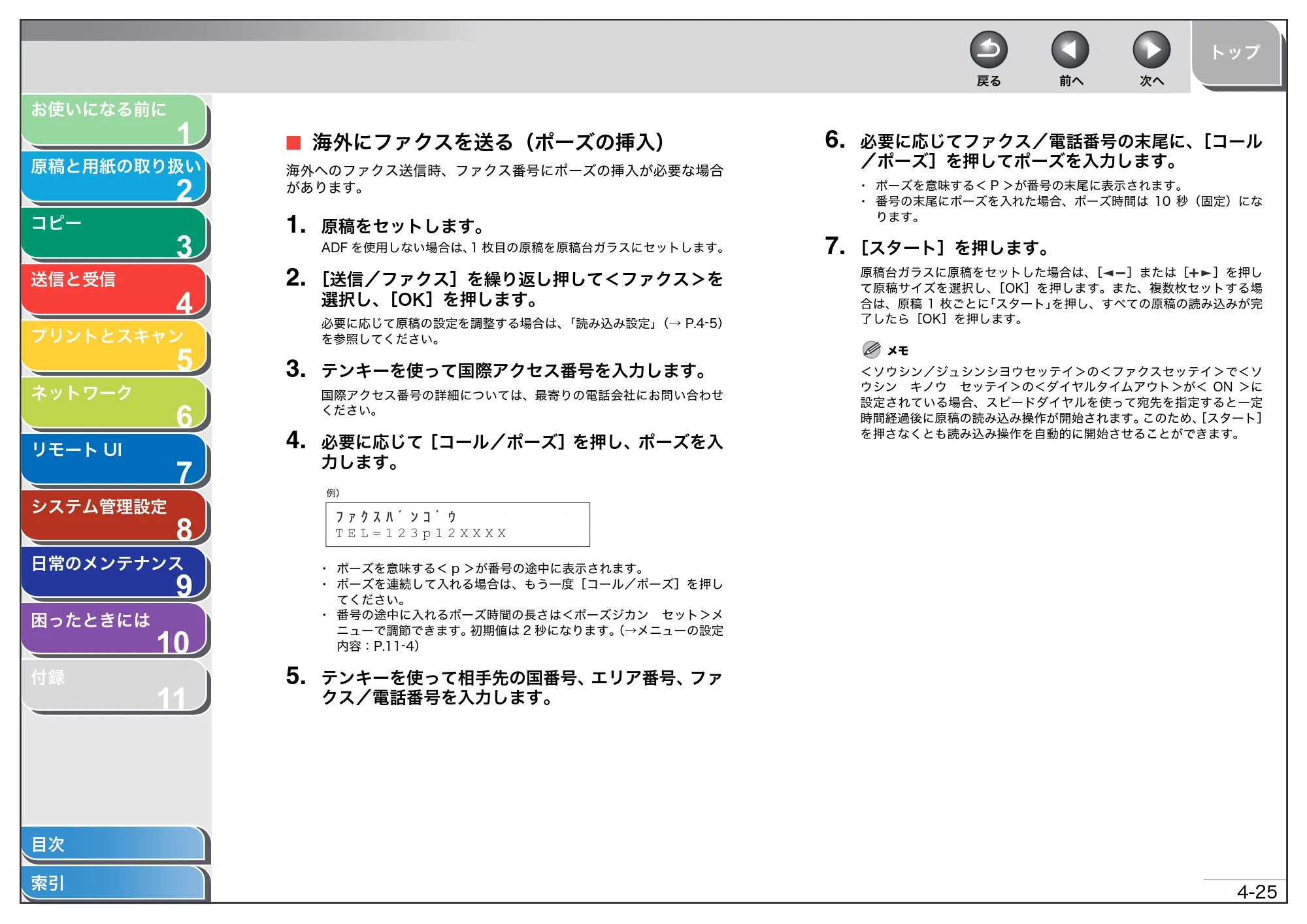Open the 目次 (contents) button
Image resolution: width=1307 pixels, height=924 pixels.
click(114, 844)
